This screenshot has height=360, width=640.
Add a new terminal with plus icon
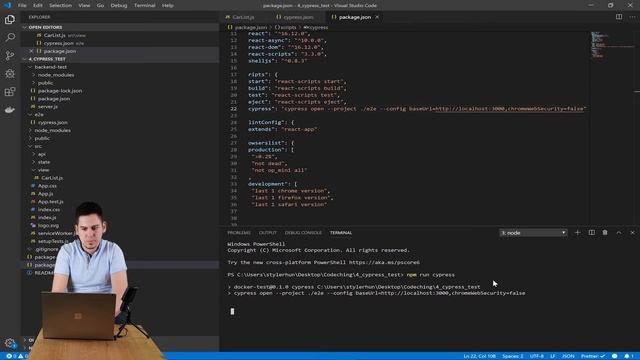(577, 233)
